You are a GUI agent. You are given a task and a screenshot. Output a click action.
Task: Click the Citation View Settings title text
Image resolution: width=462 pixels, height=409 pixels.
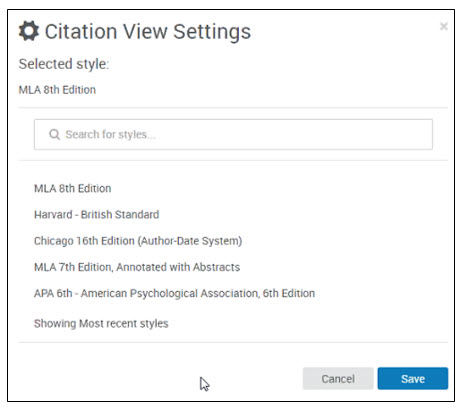click(x=148, y=32)
